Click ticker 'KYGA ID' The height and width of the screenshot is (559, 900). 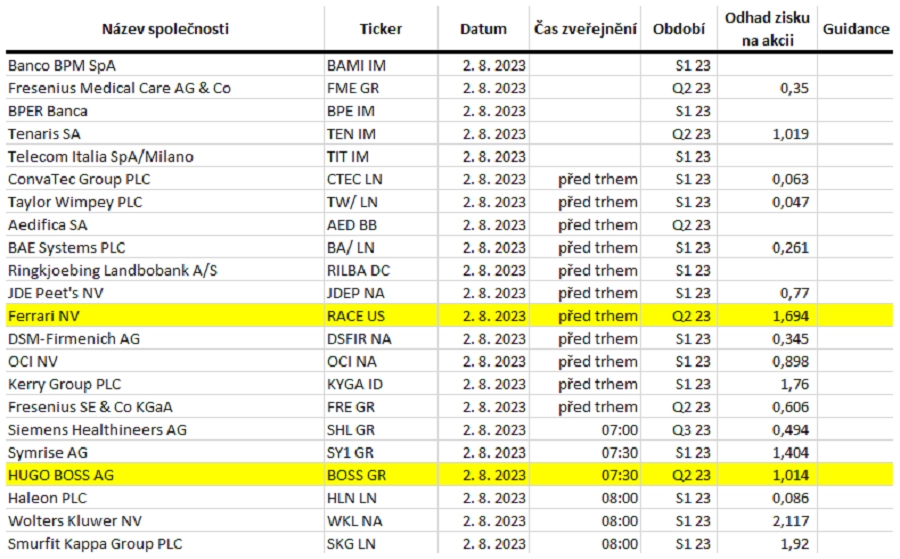coord(355,385)
